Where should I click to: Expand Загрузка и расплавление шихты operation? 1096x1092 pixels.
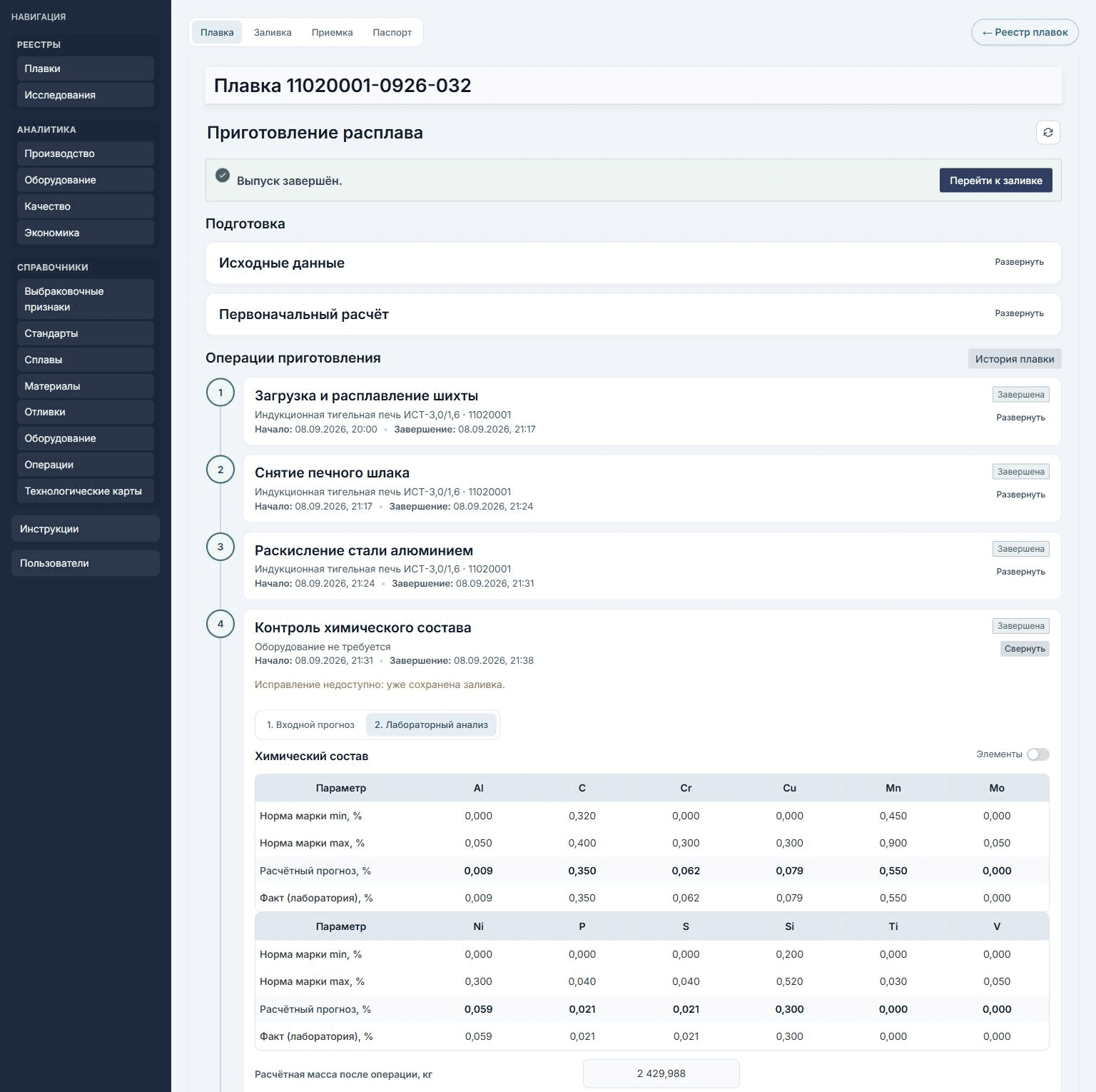1020,418
